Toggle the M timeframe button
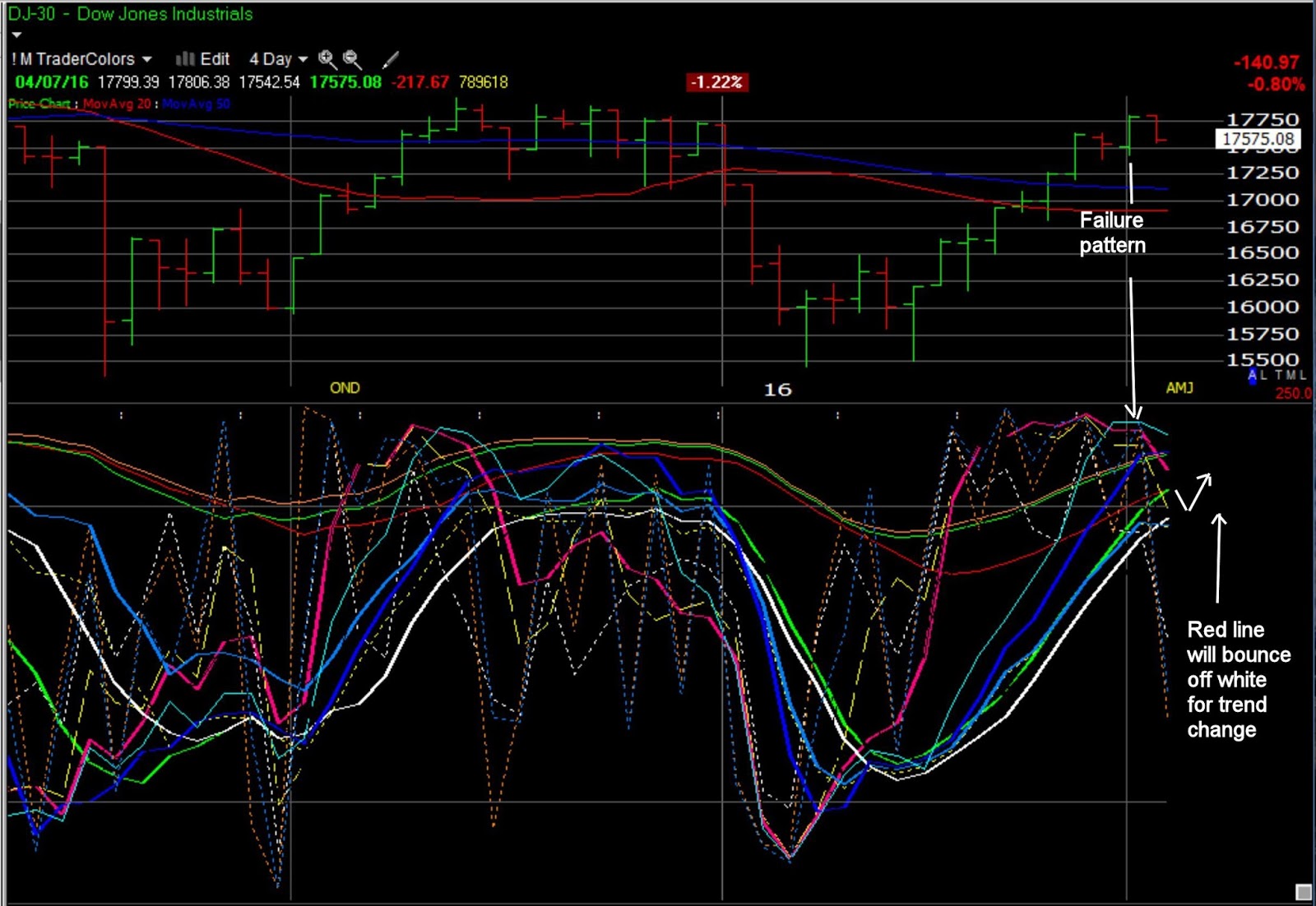 25,59
